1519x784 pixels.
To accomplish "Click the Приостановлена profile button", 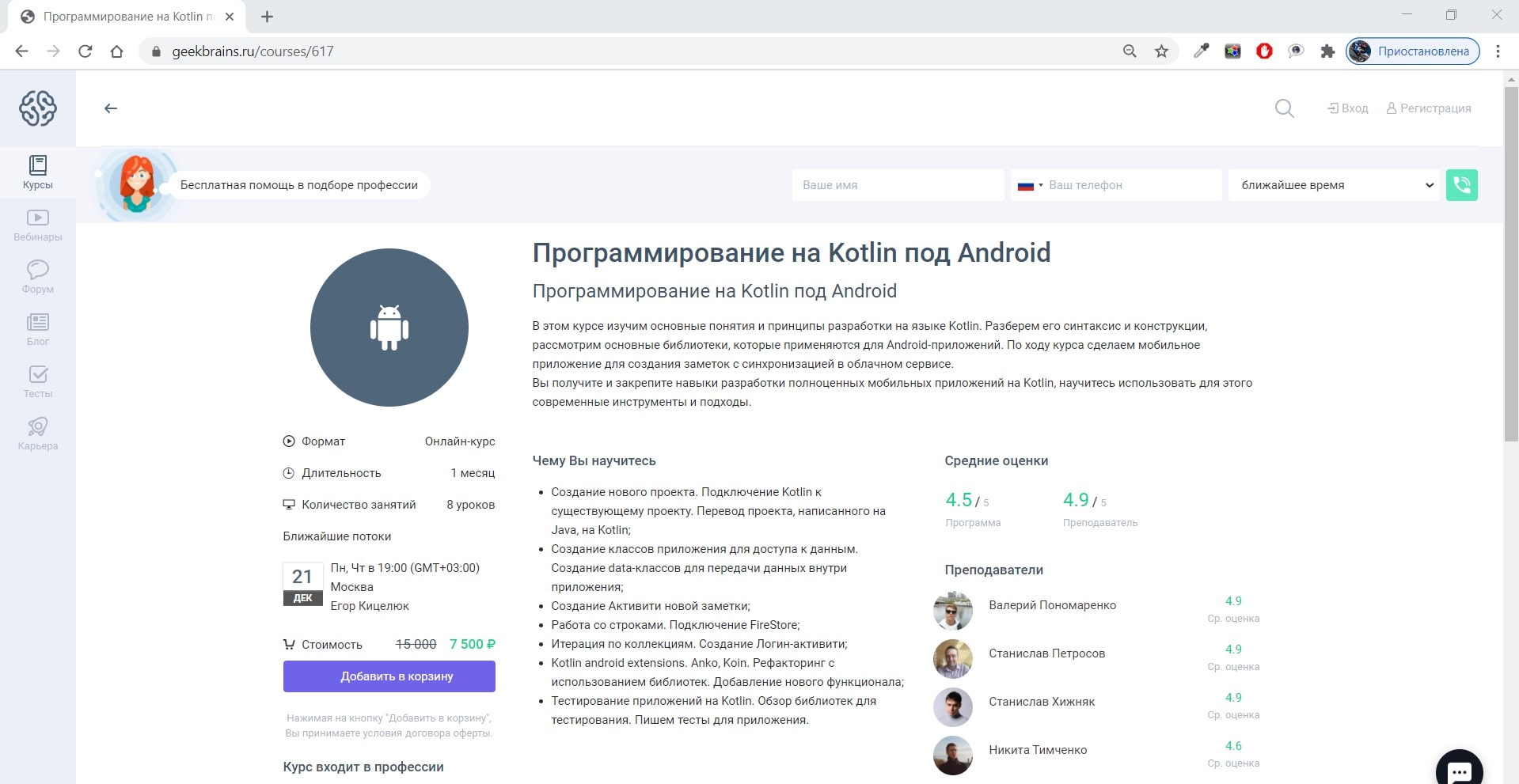I will tap(1413, 51).
